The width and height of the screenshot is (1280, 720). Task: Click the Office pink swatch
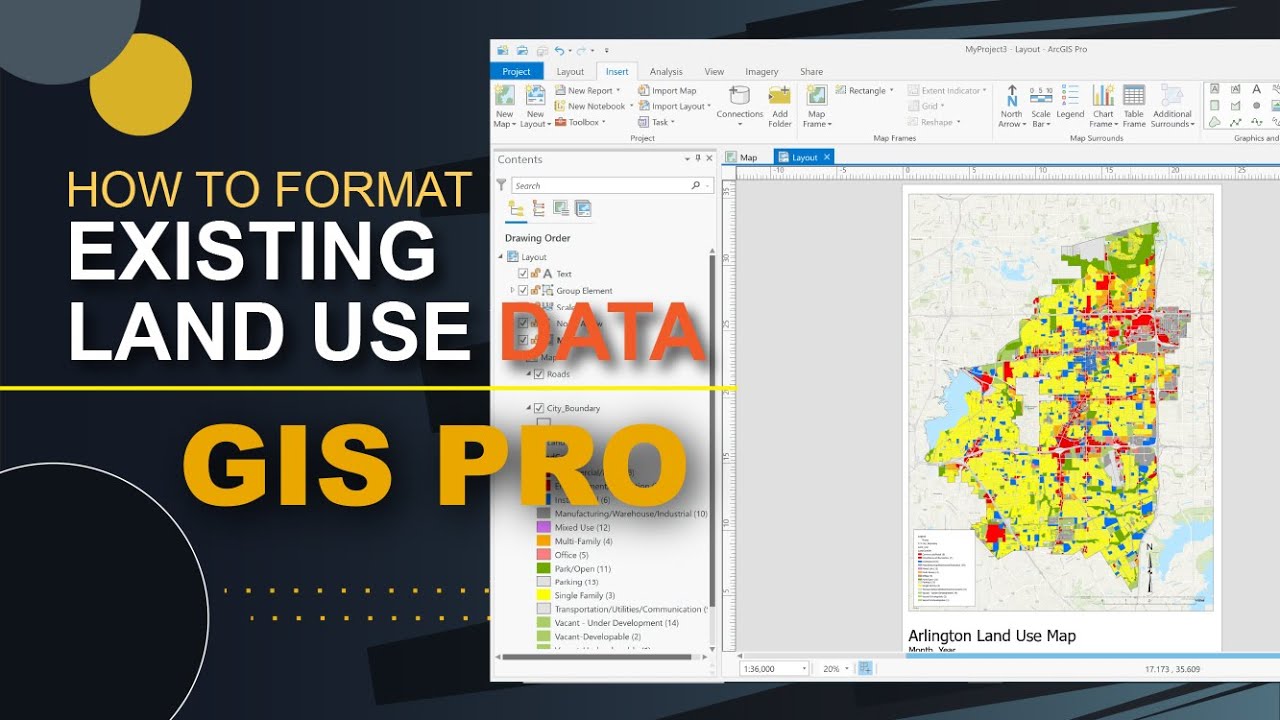[x=544, y=554]
